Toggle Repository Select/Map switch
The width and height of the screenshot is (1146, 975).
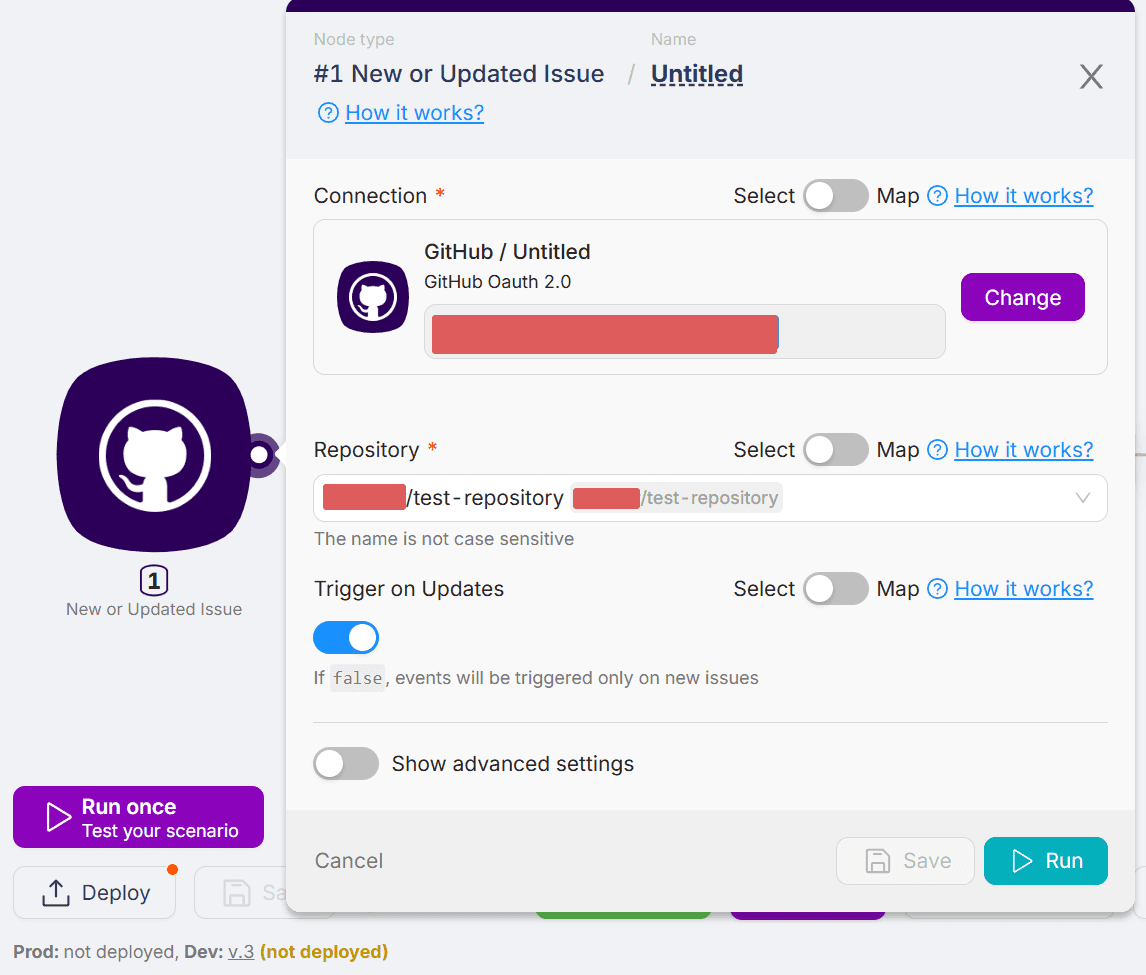(x=836, y=450)
